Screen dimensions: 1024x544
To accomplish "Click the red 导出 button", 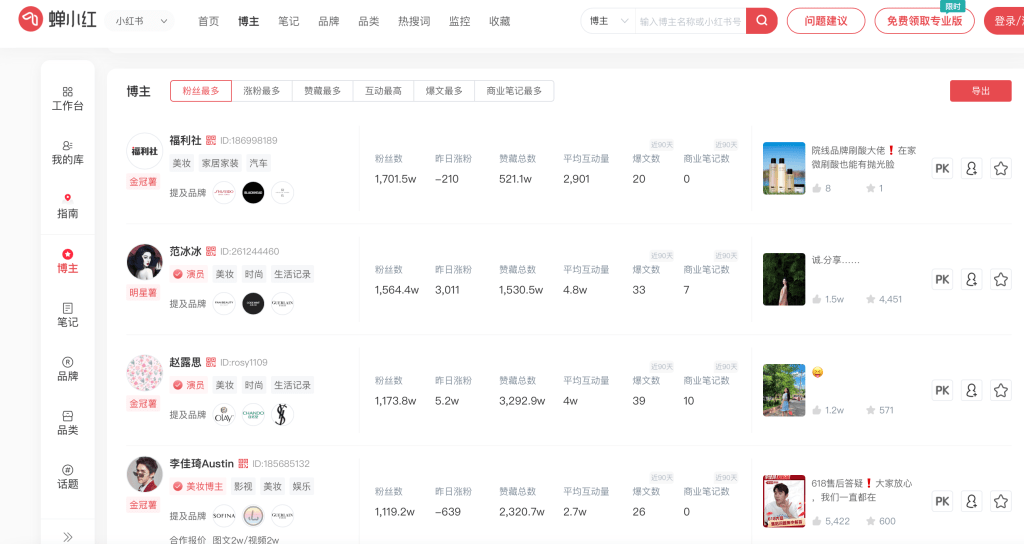I will [980, 91].
